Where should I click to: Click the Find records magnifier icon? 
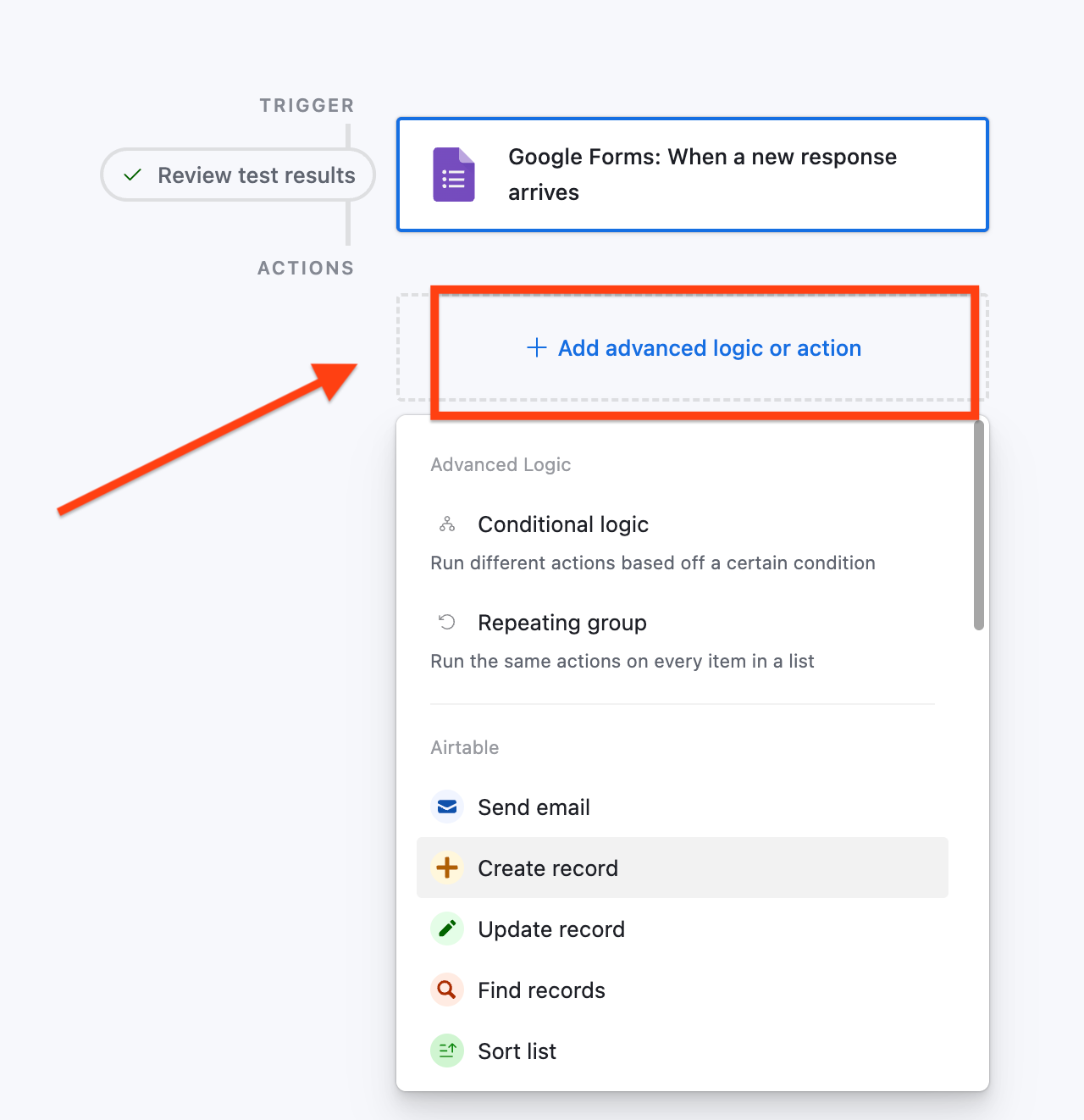tap(446, 990)
